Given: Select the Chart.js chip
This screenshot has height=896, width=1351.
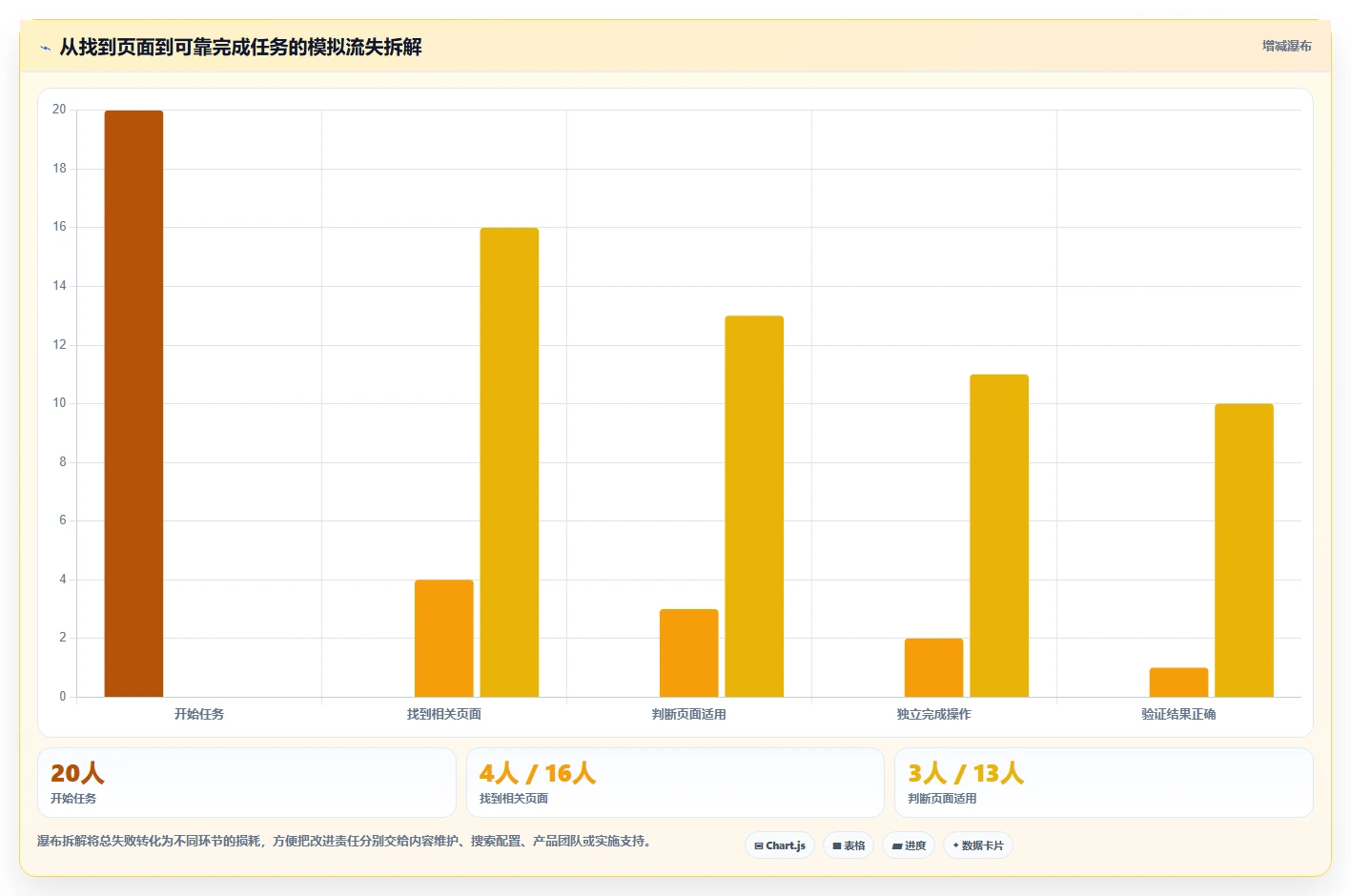Looking at the screenshot, I should point(779,845).
